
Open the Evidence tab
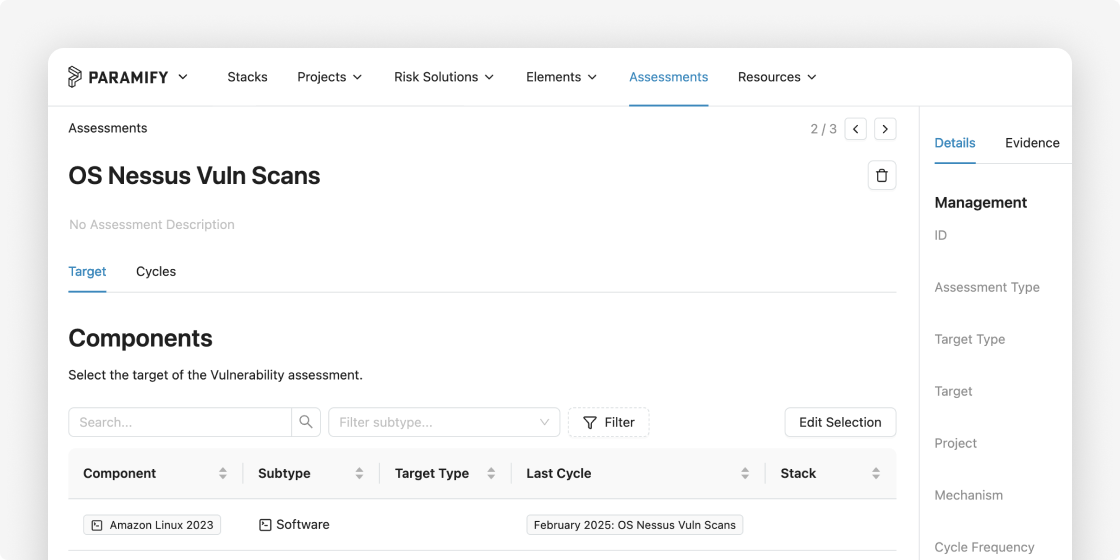(1032, 143)
